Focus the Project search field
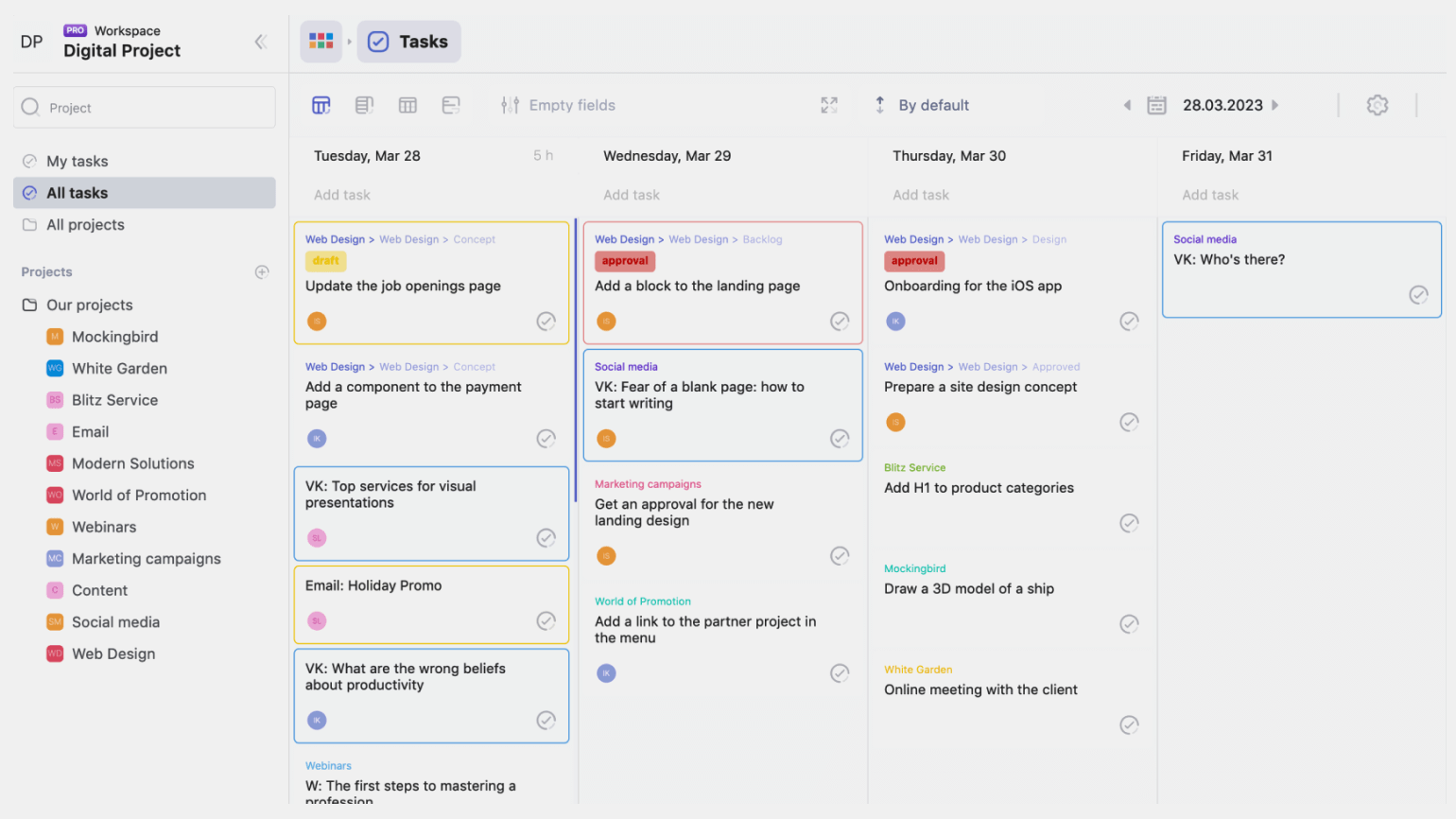 tap(145, 108)
